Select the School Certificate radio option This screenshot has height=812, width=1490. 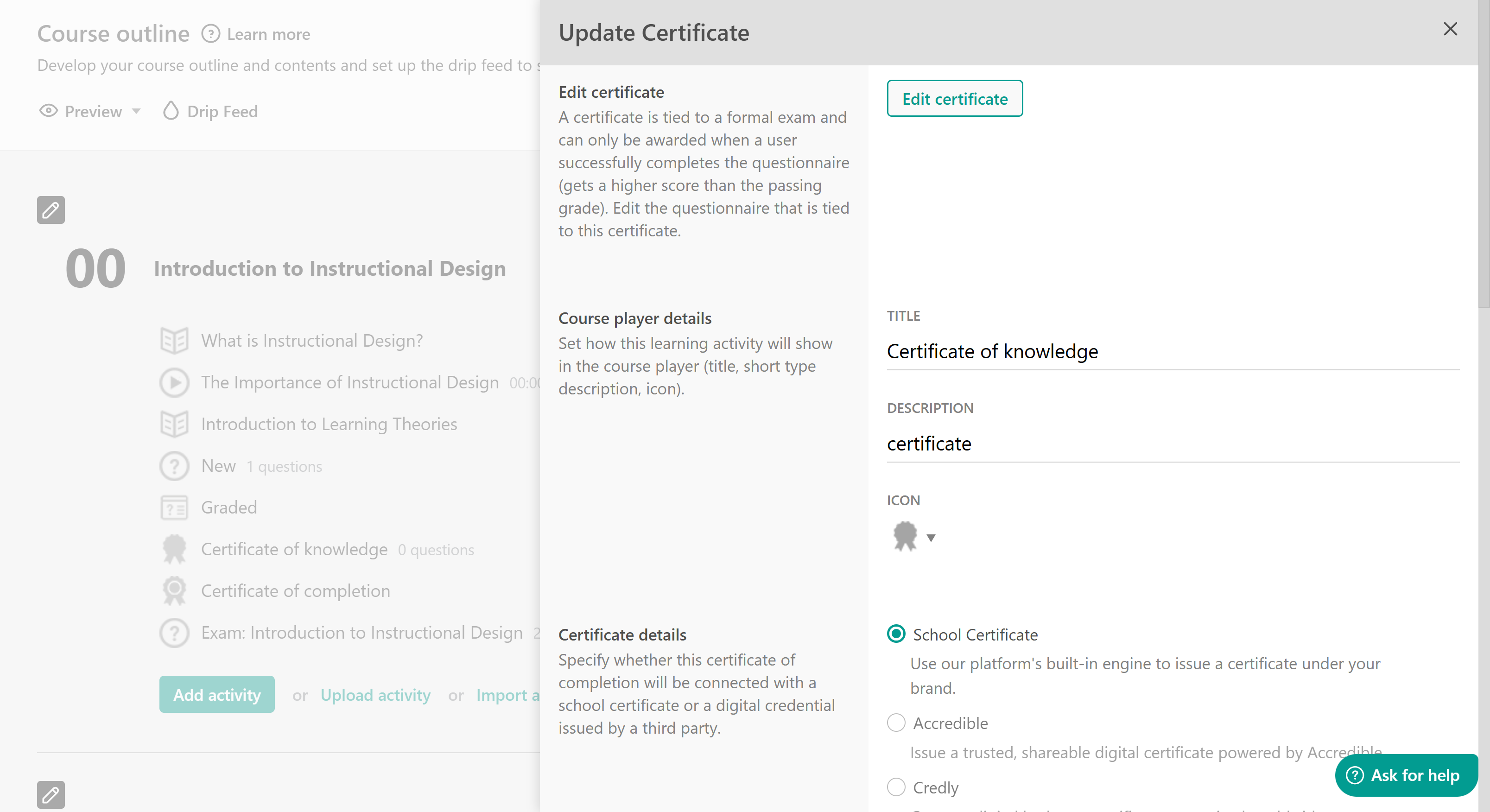(896, 634)
